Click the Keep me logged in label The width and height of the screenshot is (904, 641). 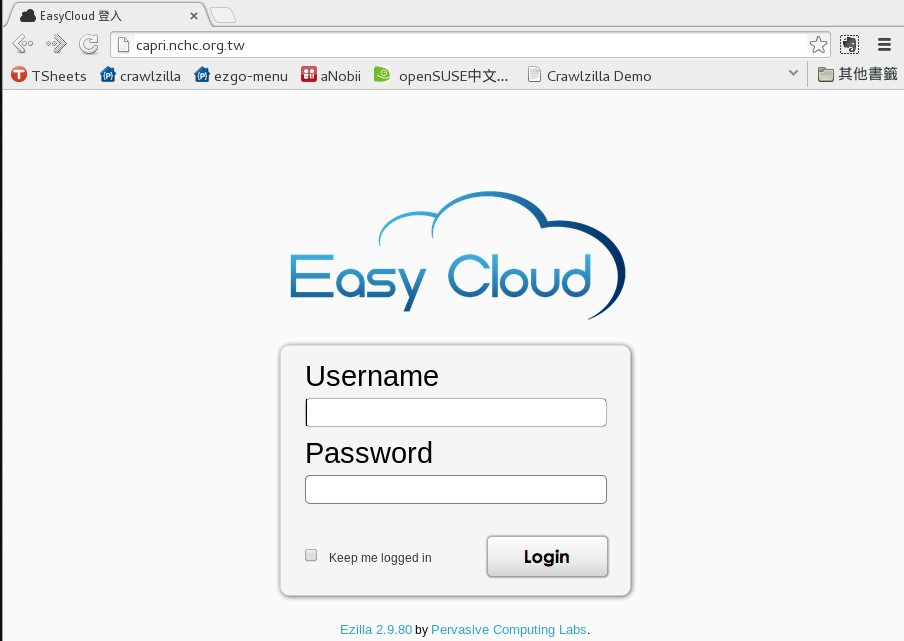pos(380,557)
